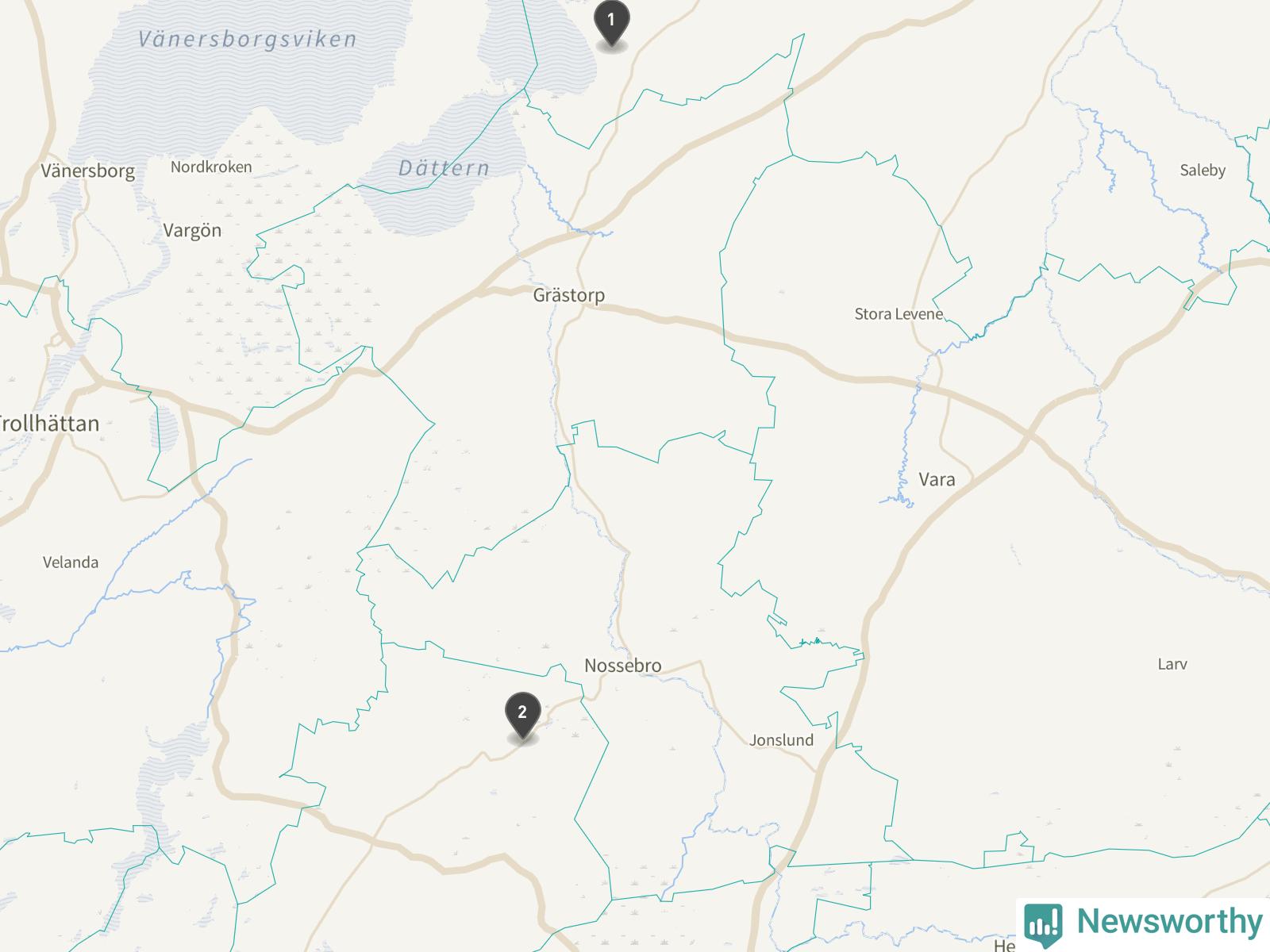
Task: Click the Jonslund village label
Action: pos(782,740)
